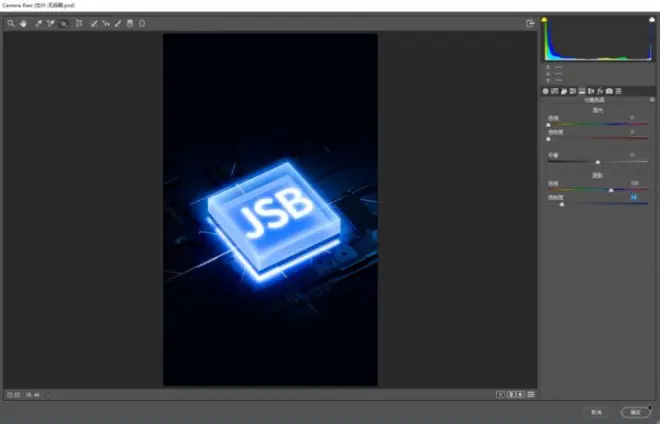Open the Presets panel tab

point(618,91)
